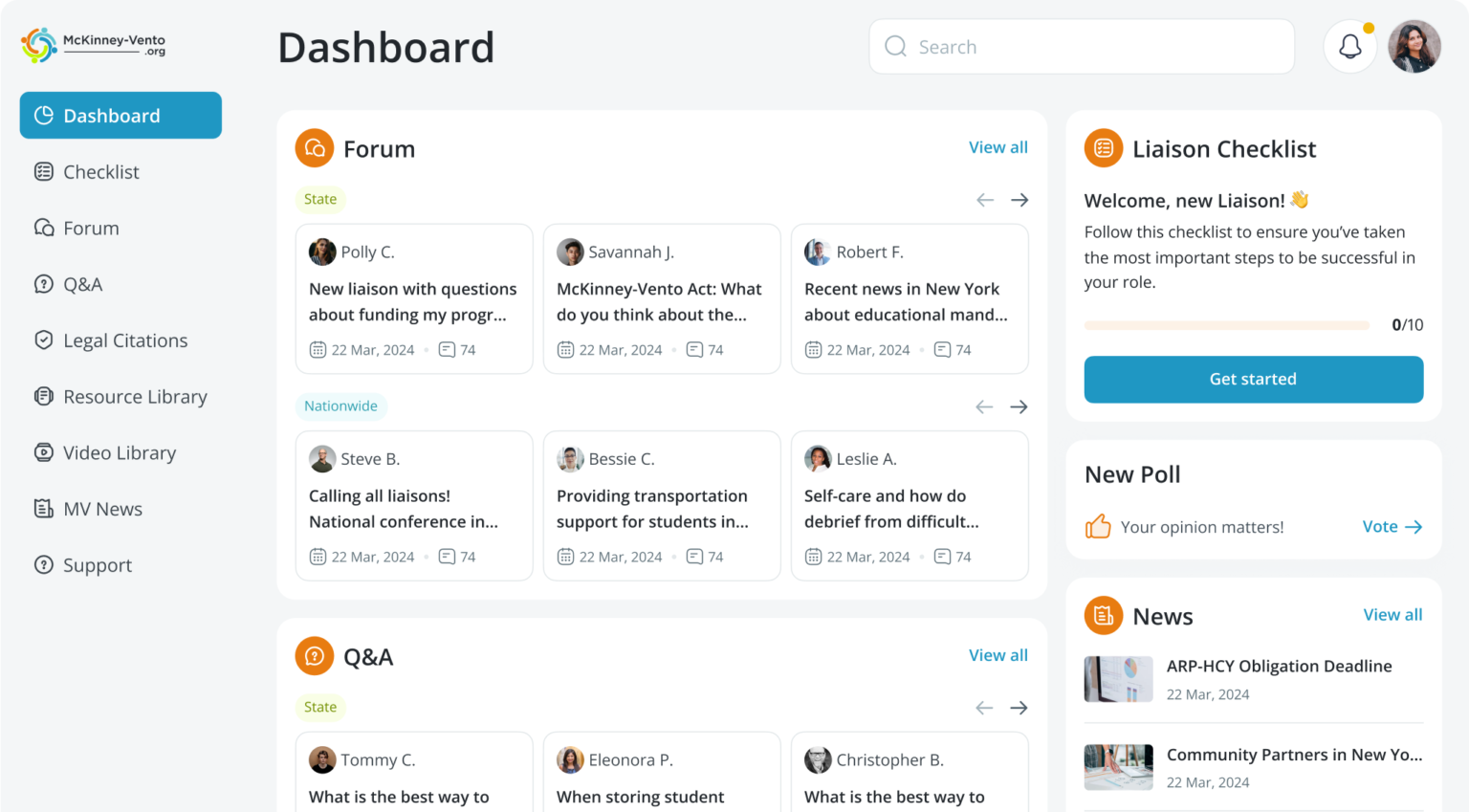Advance the State forum posts with the right arrow
This screenshot has height=812, width=1469.
pyautogui.click(x=1019, y=199)
